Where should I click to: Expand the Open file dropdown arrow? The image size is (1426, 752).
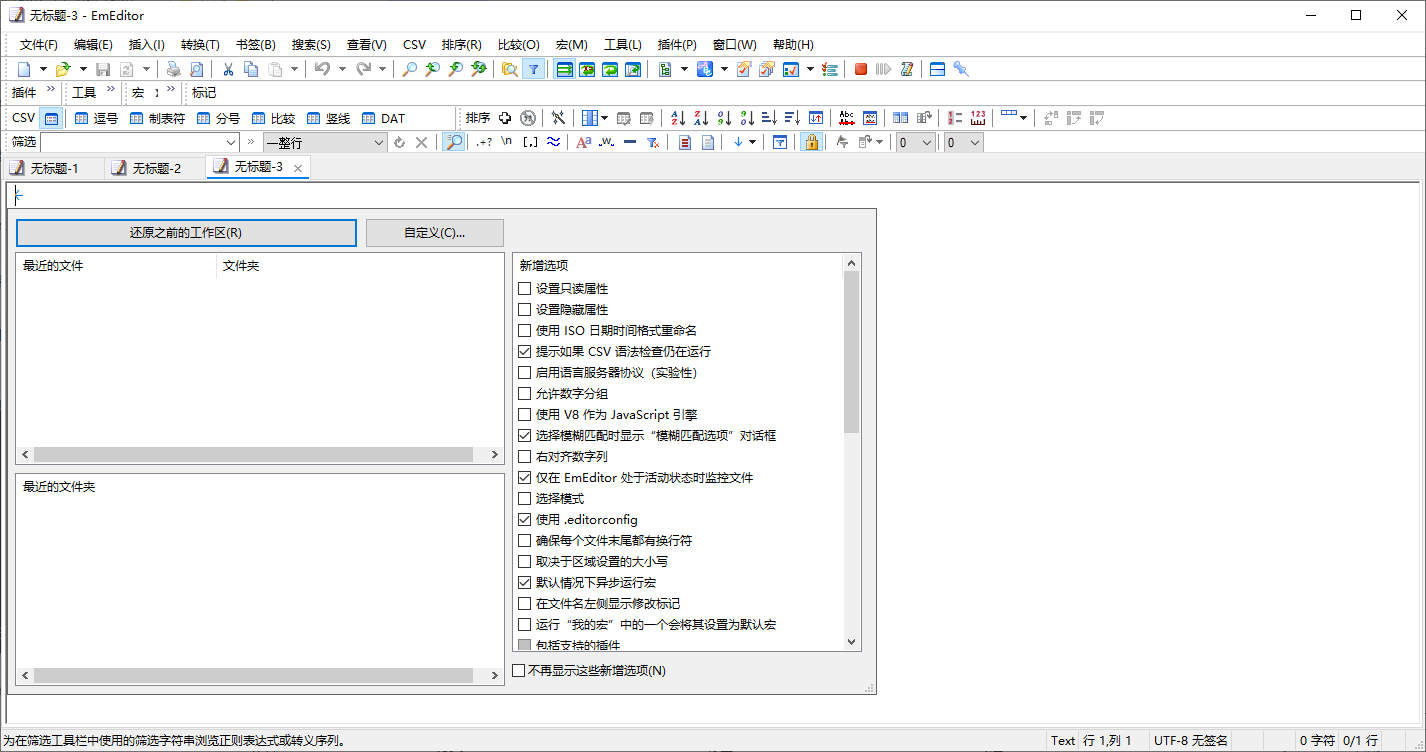82,69
